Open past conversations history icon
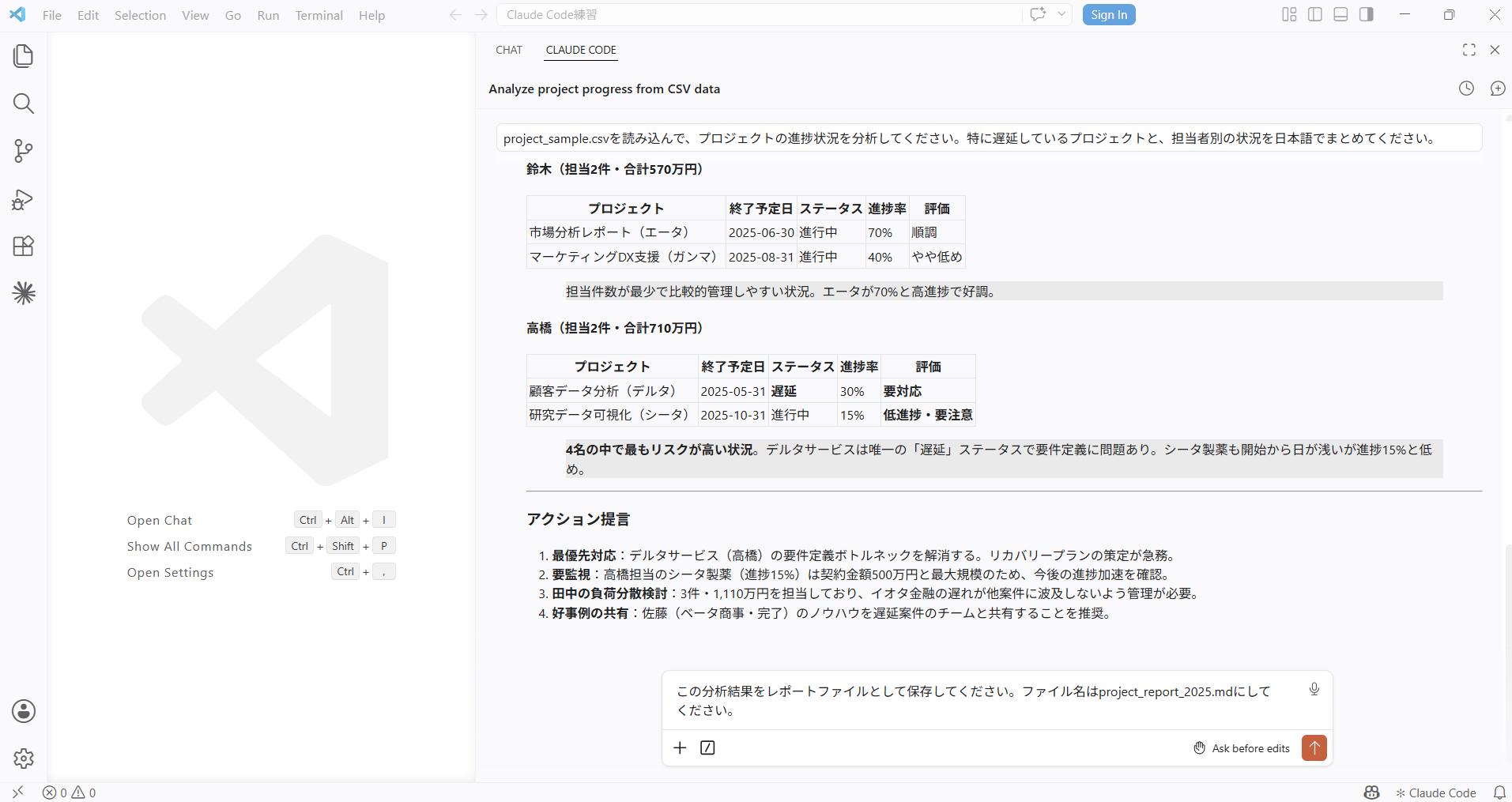This screenshot has width=1512, height=802. pos(1466,88)
